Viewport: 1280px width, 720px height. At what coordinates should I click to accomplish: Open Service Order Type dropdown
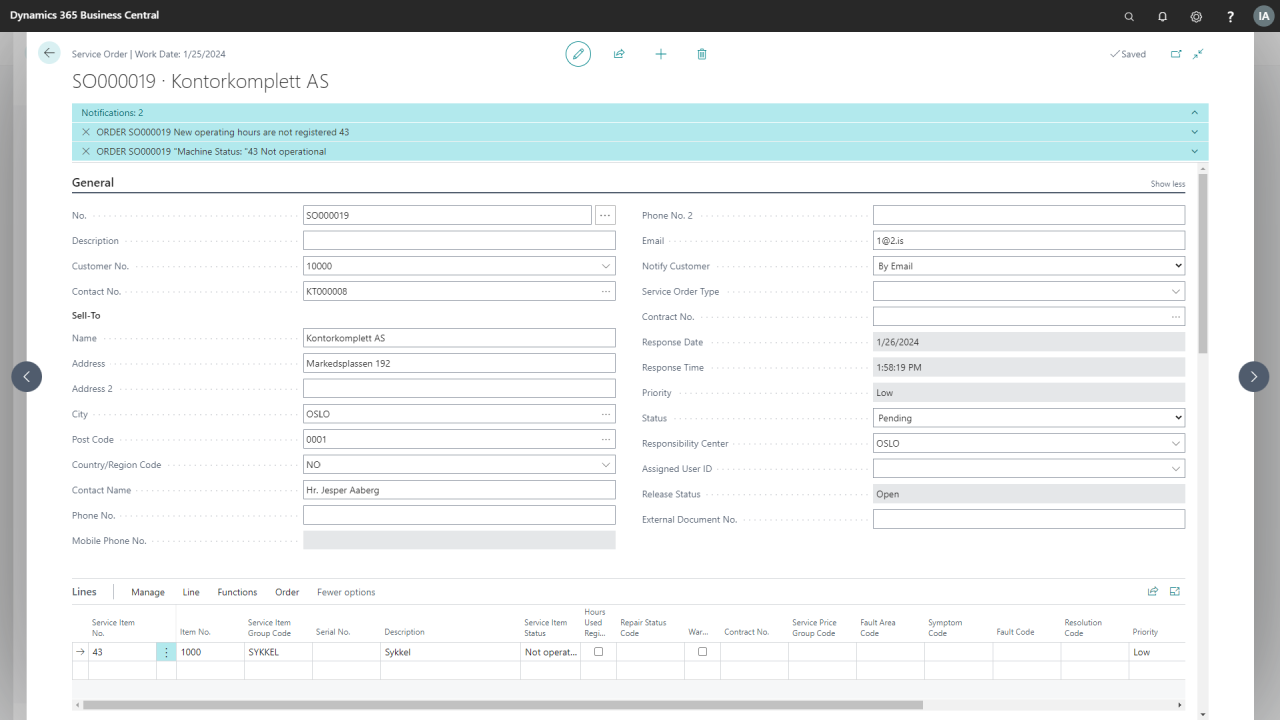point(1176,292)
